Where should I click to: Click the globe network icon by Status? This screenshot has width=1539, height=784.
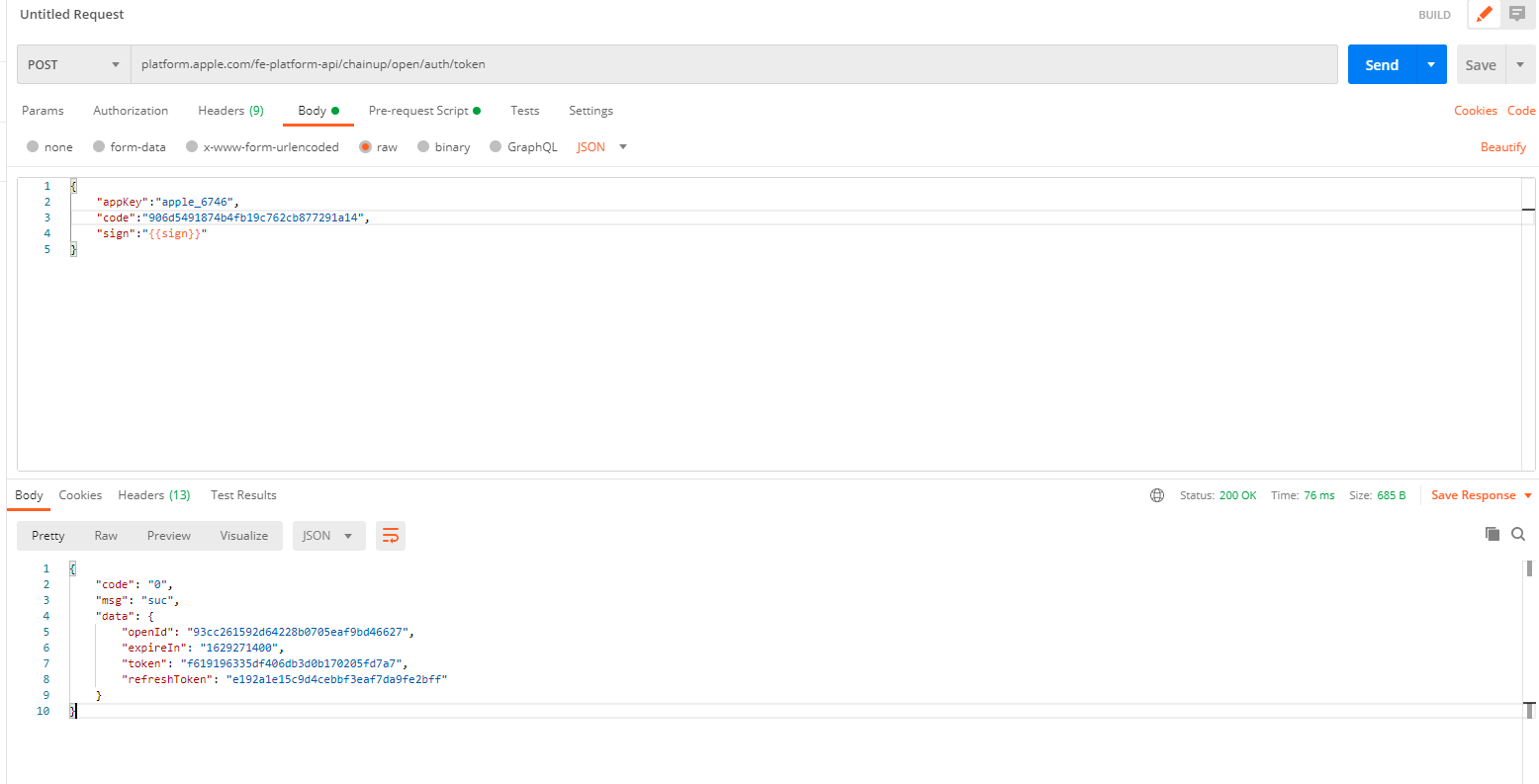pyautogui.click(x=1157, y=495)
